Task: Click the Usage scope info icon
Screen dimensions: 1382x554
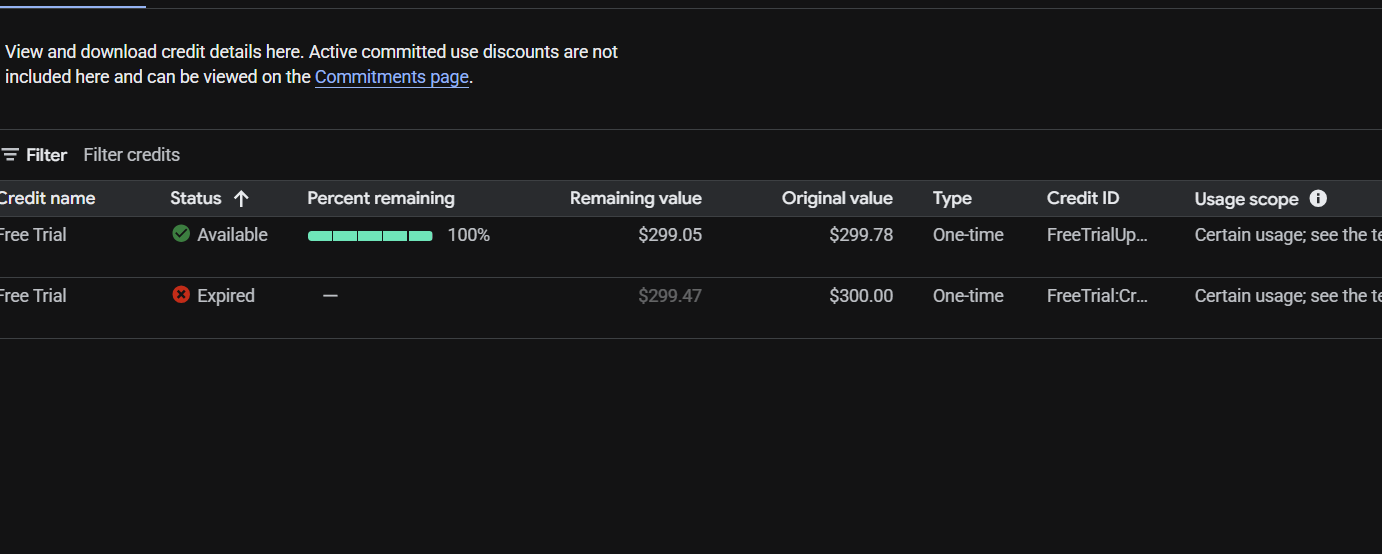Action: point(1318,198)
